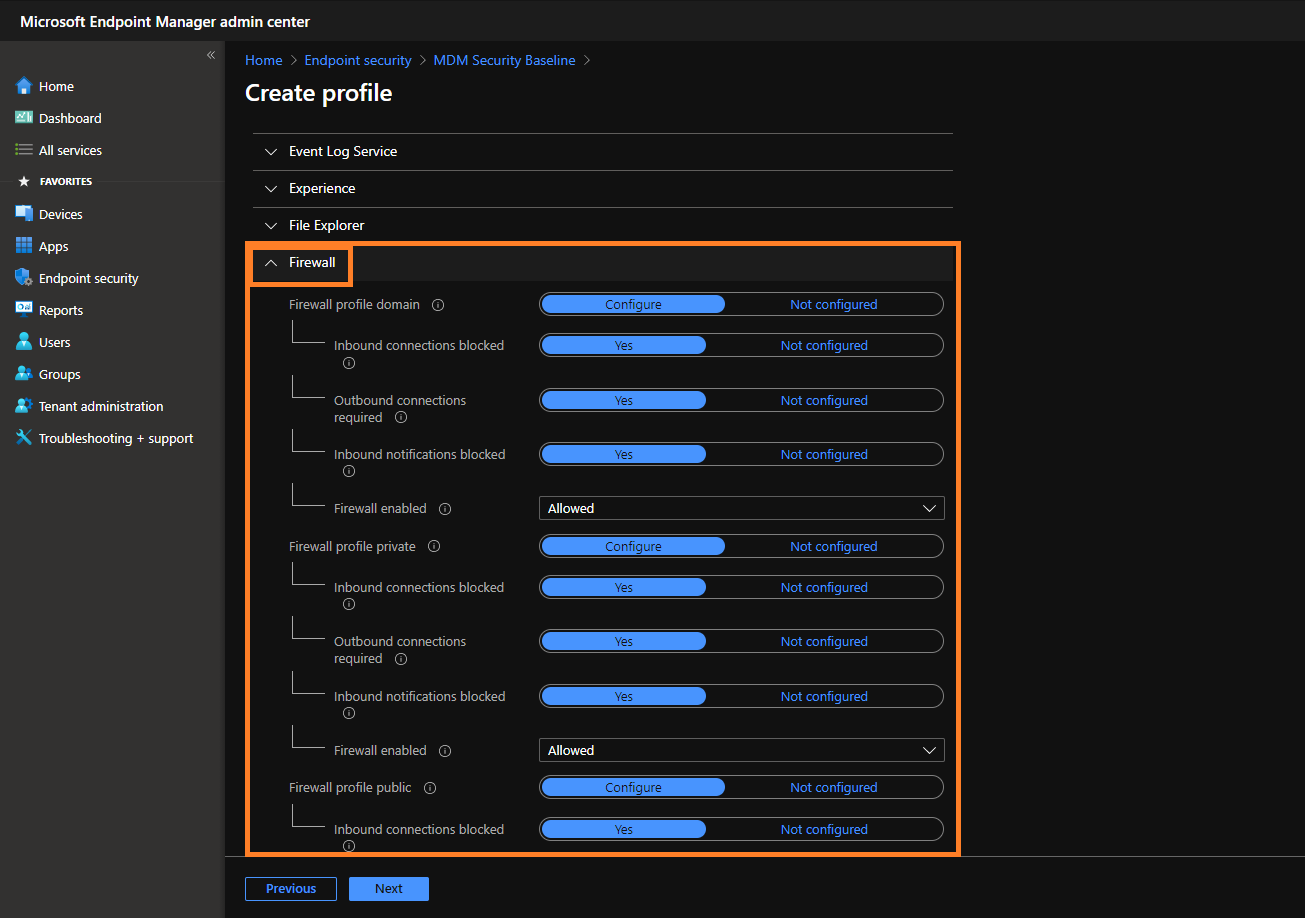Open domain Firewall enabled dropdown

(742, 508)
